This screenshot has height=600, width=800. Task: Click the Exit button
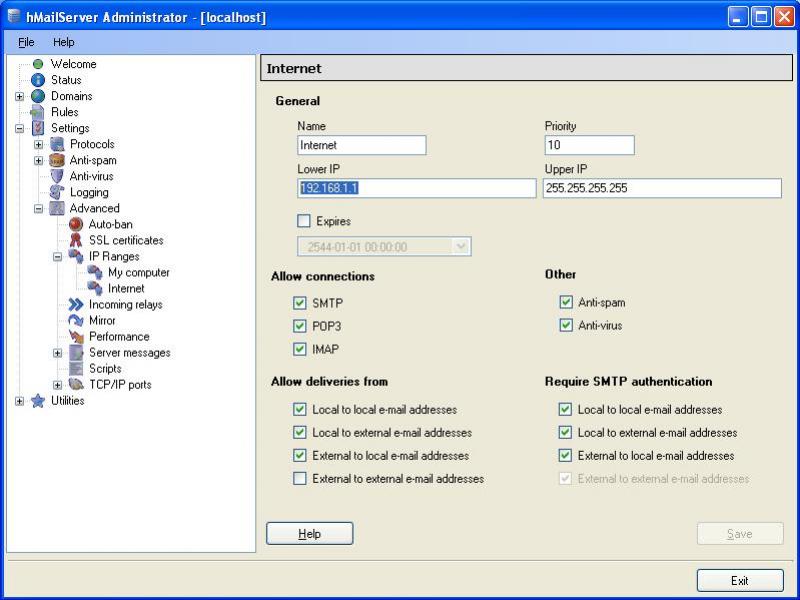coord(740,581)
